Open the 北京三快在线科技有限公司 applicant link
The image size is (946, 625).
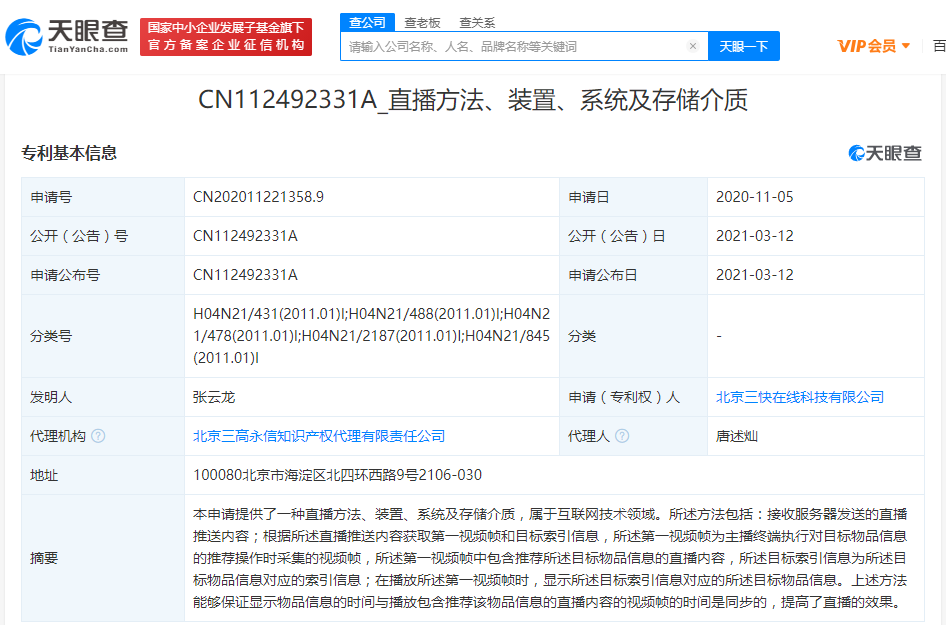tap(799, 397)
